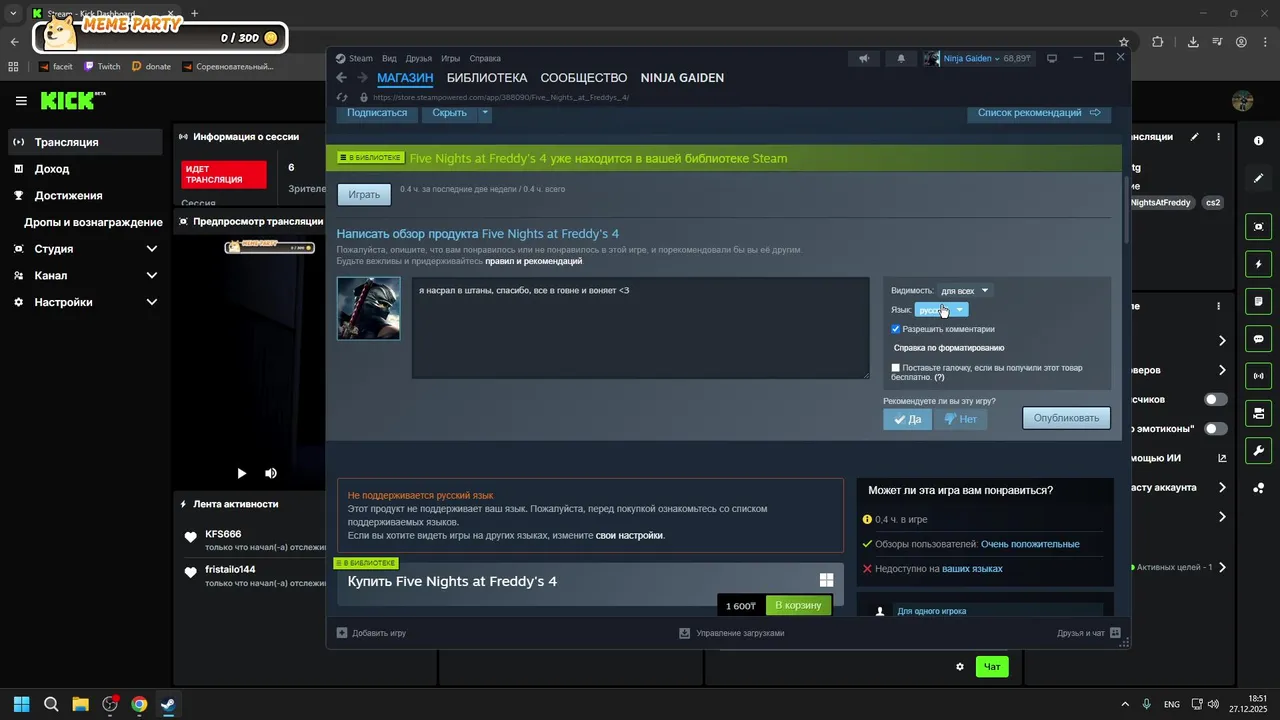Toggle Allow comments checkbox
The image size is (1280, 720).
click(x=896, y=329)
